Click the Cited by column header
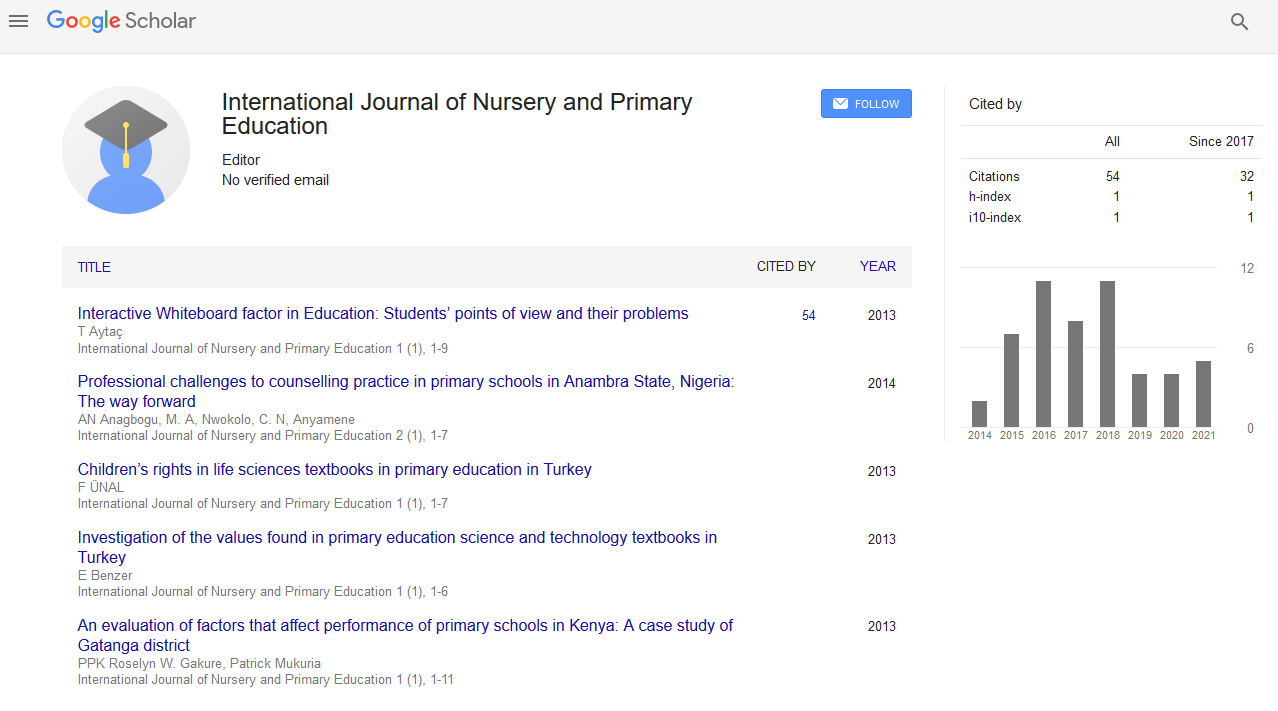This screenshot has height=711, width=1278. point(785,267)
